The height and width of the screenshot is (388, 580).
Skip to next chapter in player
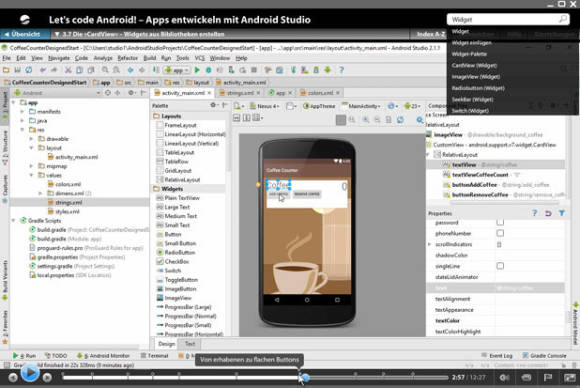click(x=47, y=378)
